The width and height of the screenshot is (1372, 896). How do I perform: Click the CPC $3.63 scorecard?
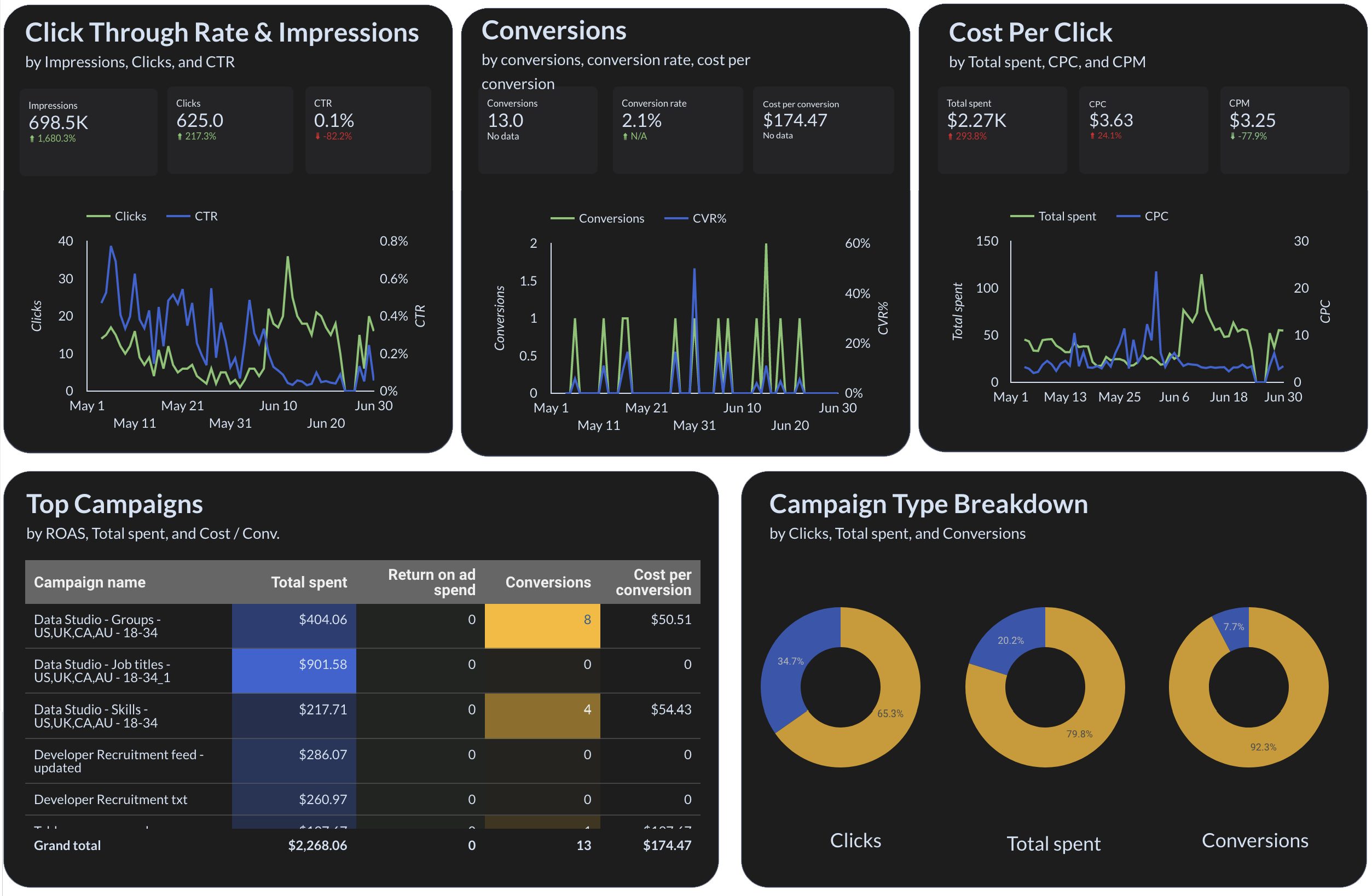coord(1143,130)
